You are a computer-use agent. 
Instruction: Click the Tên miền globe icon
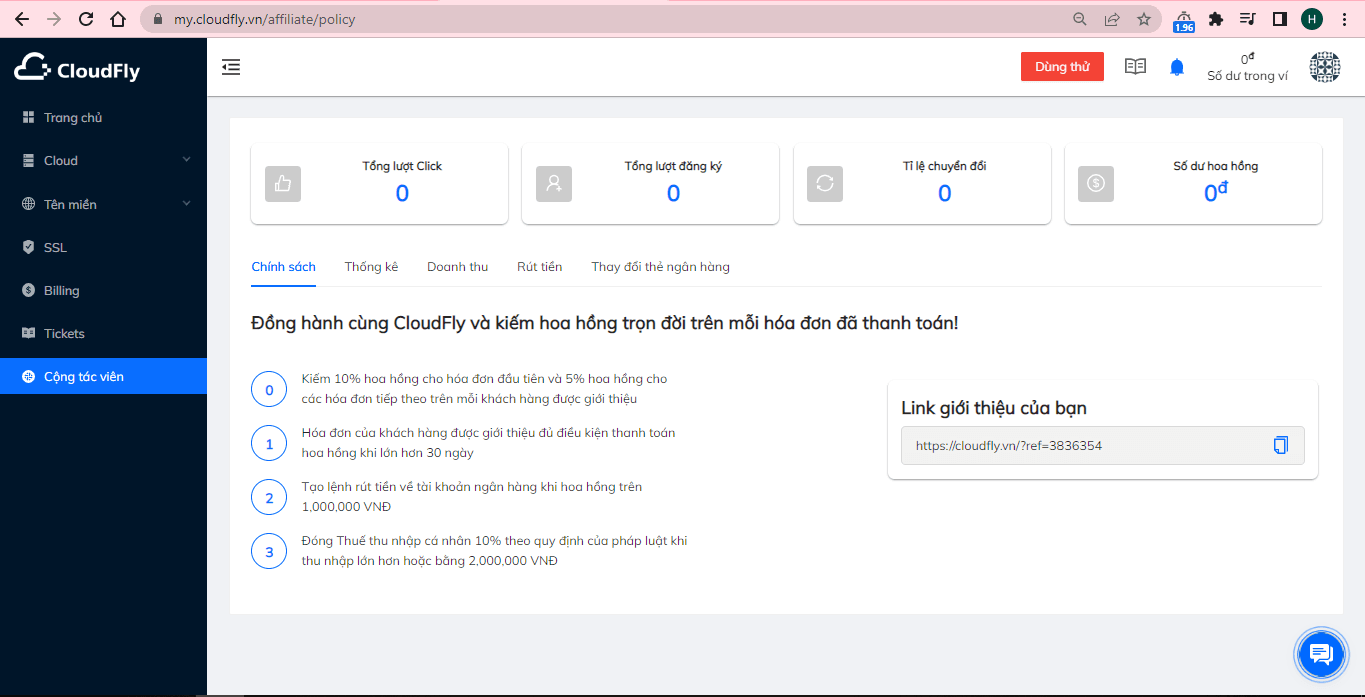(28, 204)
